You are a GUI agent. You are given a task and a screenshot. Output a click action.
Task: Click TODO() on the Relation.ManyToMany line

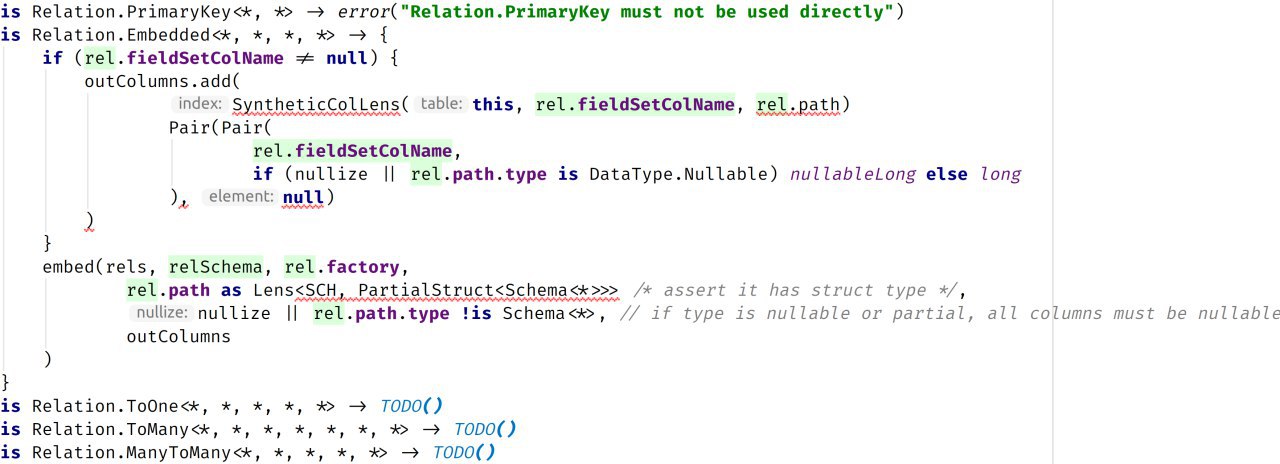pyautogui.click(x=463, y=452)
